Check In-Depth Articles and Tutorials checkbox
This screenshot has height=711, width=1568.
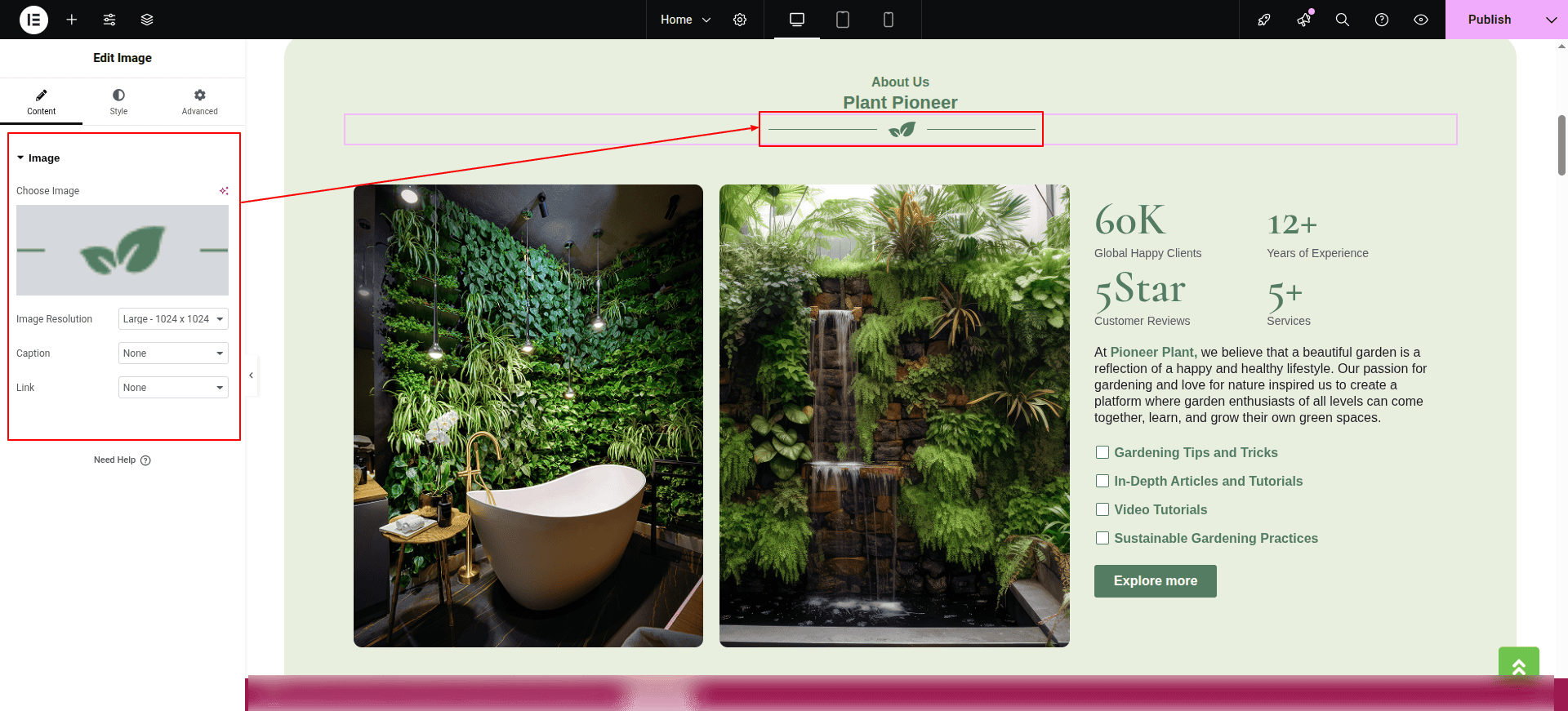pos(1102,481)
